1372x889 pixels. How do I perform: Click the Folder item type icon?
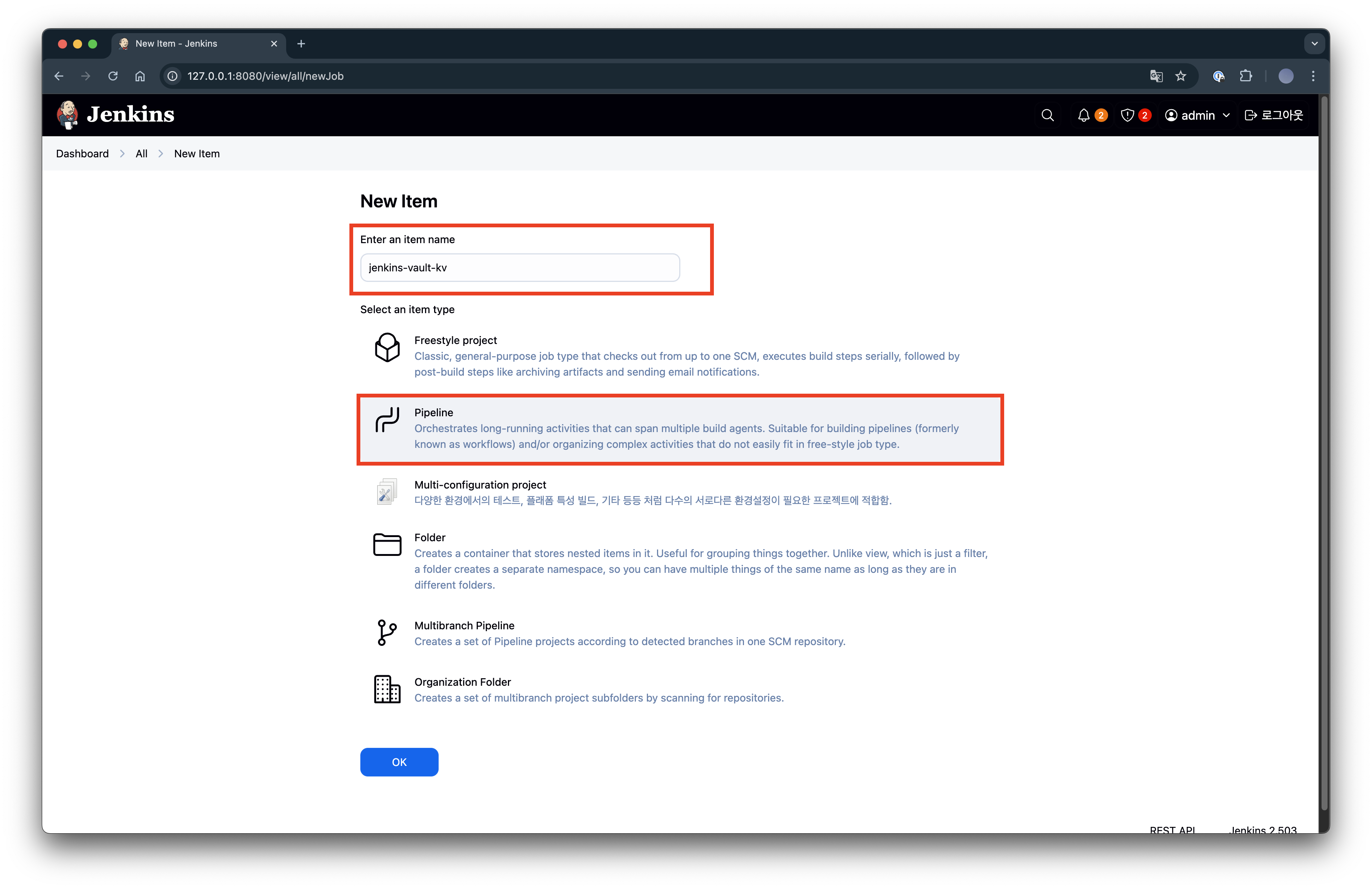point(387,545)
